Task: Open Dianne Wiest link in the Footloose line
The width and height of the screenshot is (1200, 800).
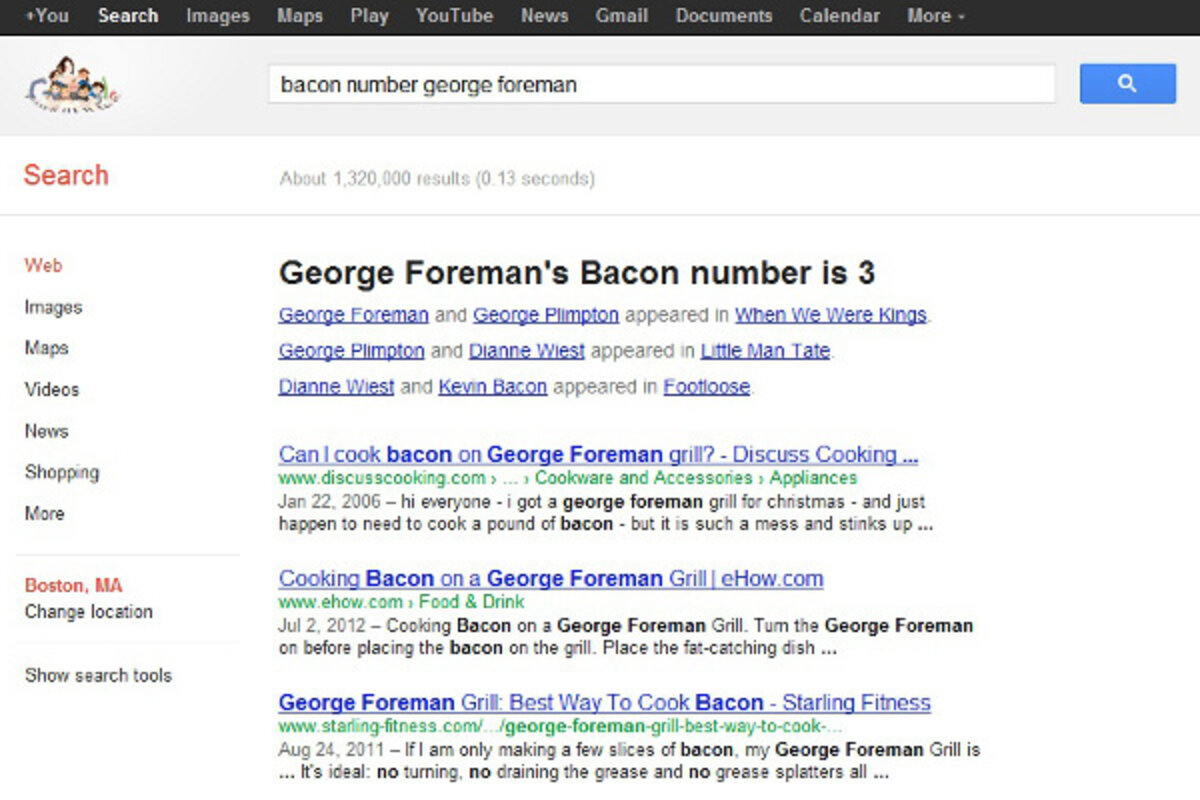Action: tap(336, 387)
